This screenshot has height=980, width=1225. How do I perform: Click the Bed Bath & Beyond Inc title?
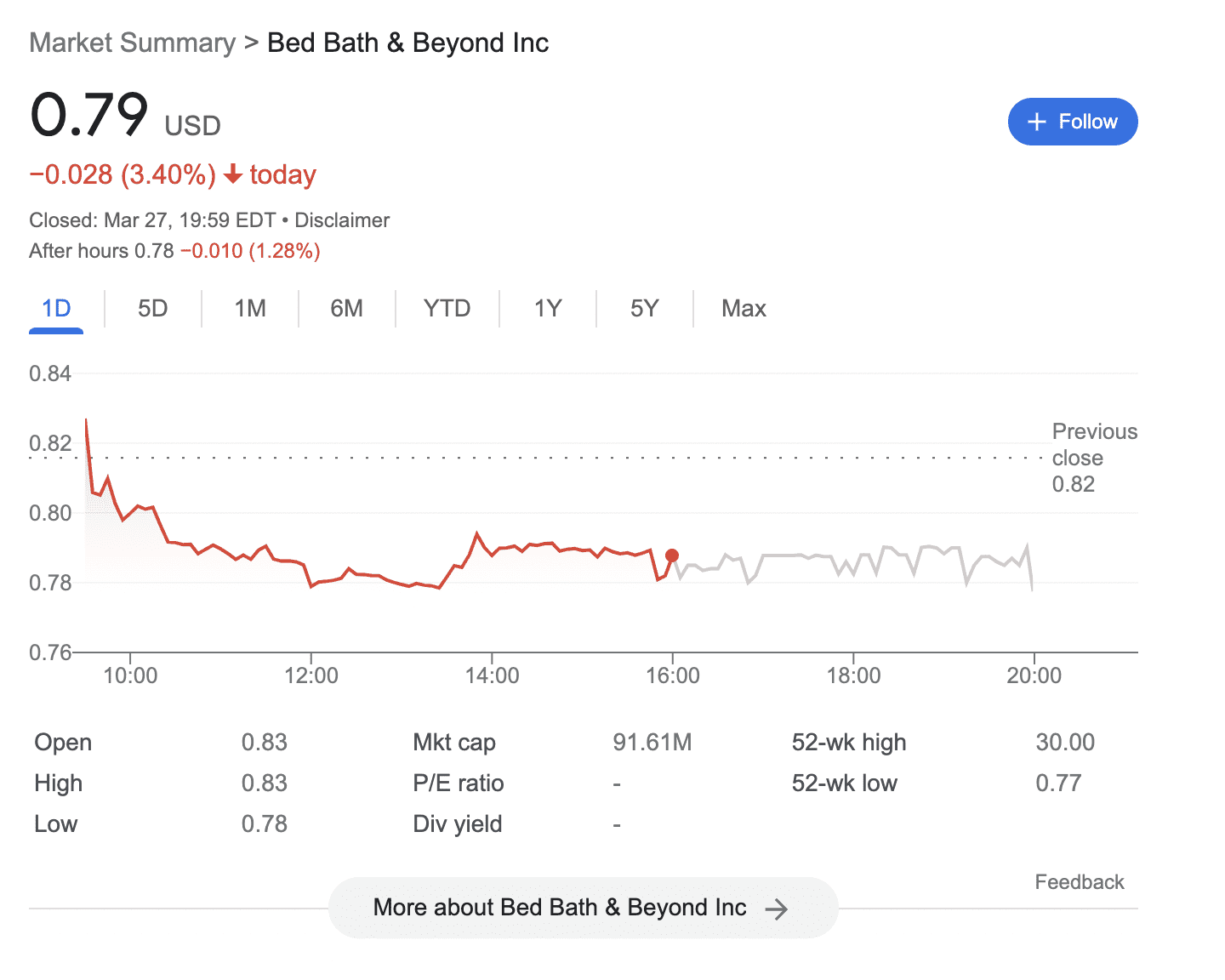(x=407, y=42)
